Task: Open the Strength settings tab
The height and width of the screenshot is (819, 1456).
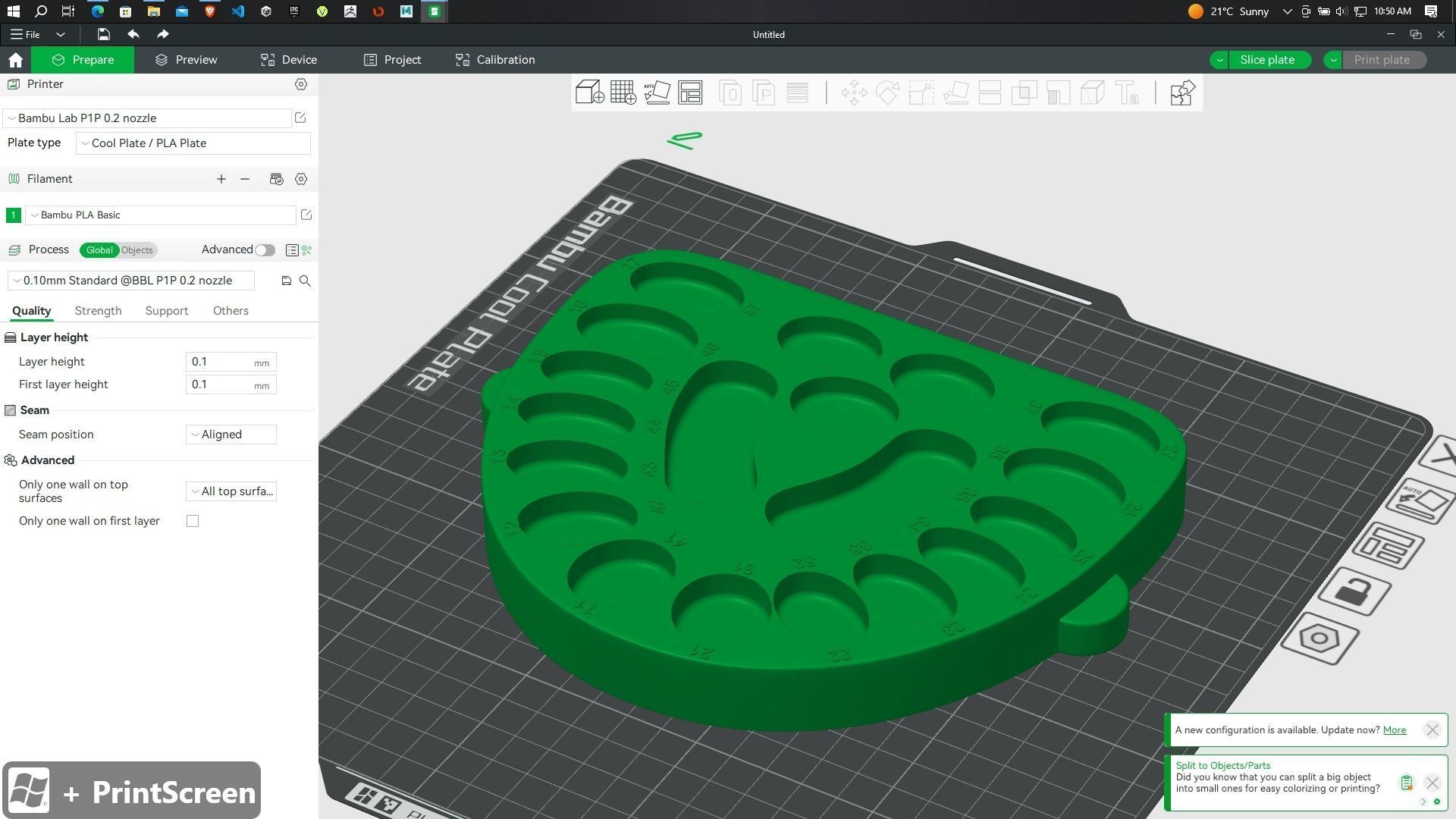Action: pos(98,311)
